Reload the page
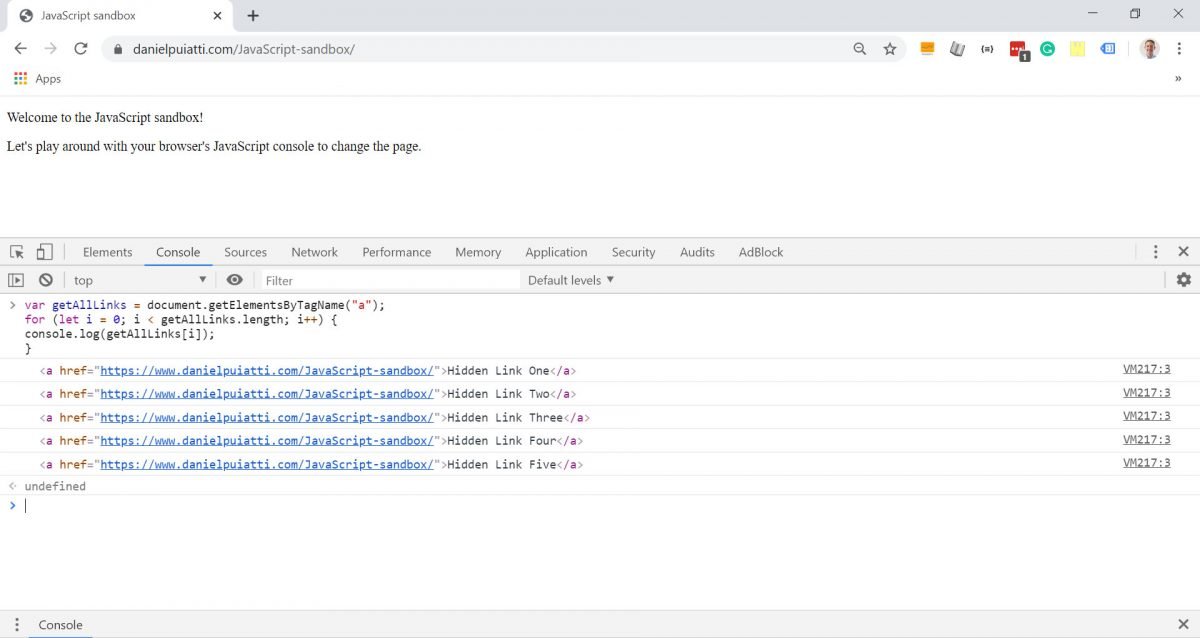 coord(81,48)
